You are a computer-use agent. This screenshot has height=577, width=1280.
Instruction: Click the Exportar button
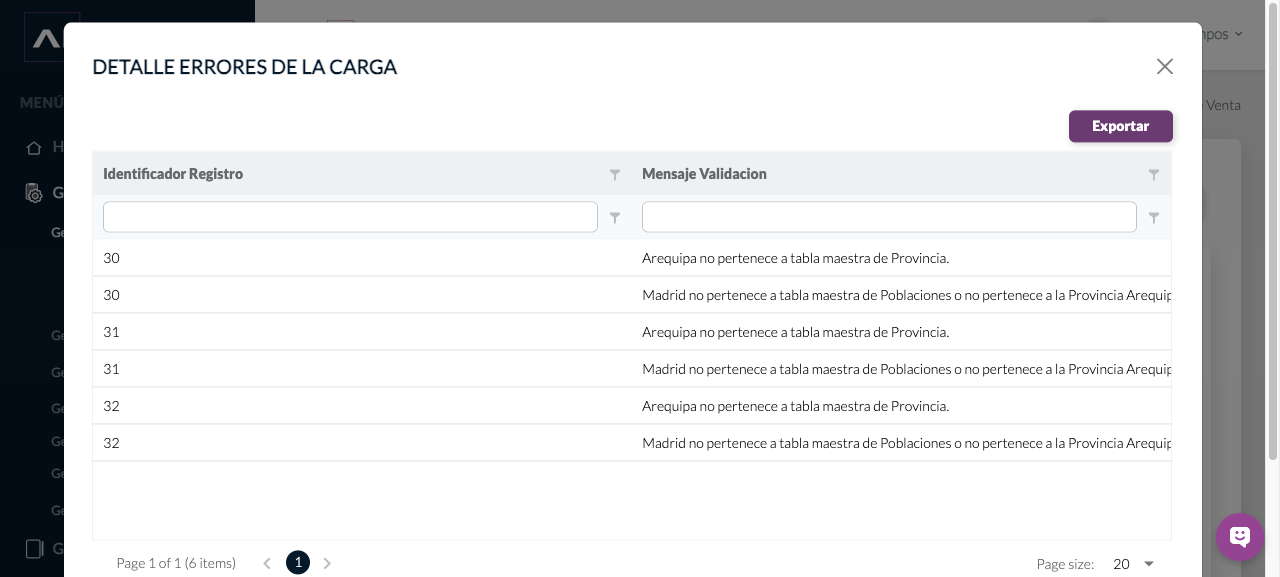coord(1120,126)
